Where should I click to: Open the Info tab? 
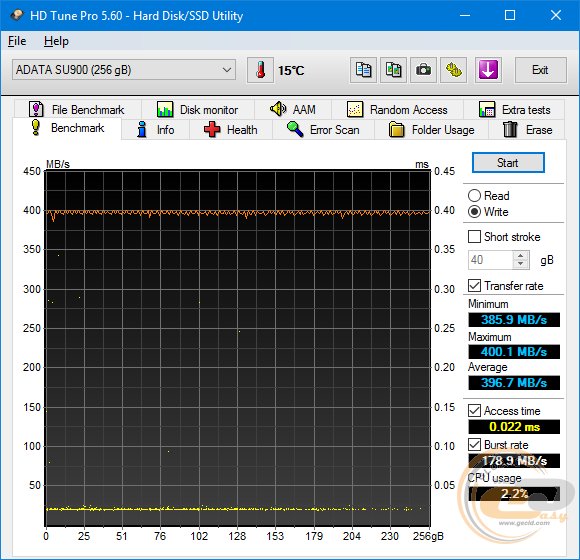155,129
